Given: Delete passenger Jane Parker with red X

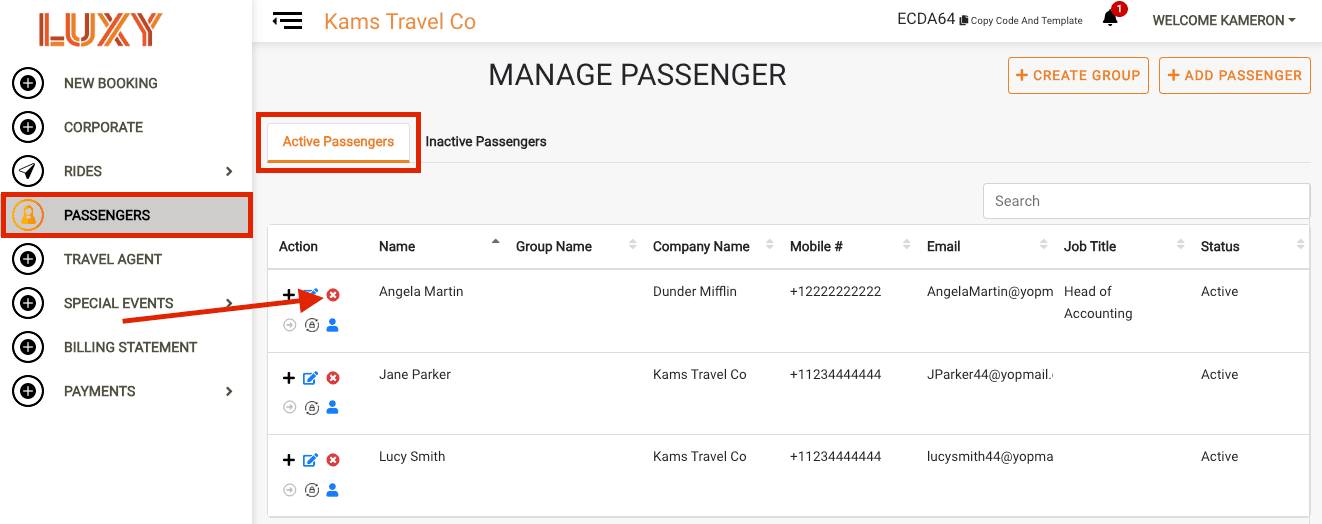Looking at the screenshot, I should (333, 378).
